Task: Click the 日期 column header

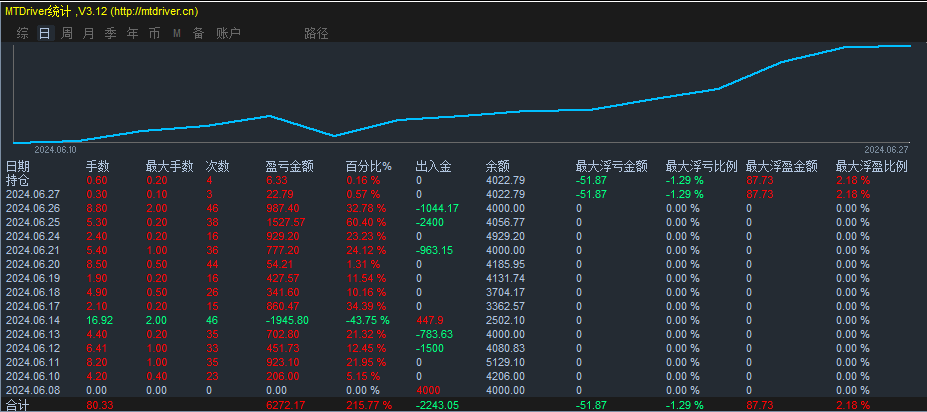Action: click(x=18, y=167)
